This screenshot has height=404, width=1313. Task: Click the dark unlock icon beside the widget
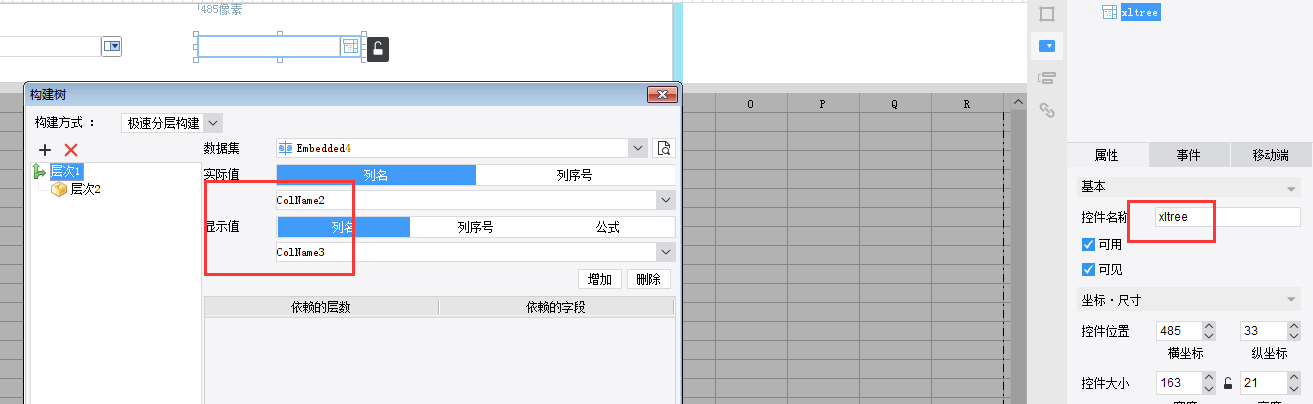(x=377, y=49)
